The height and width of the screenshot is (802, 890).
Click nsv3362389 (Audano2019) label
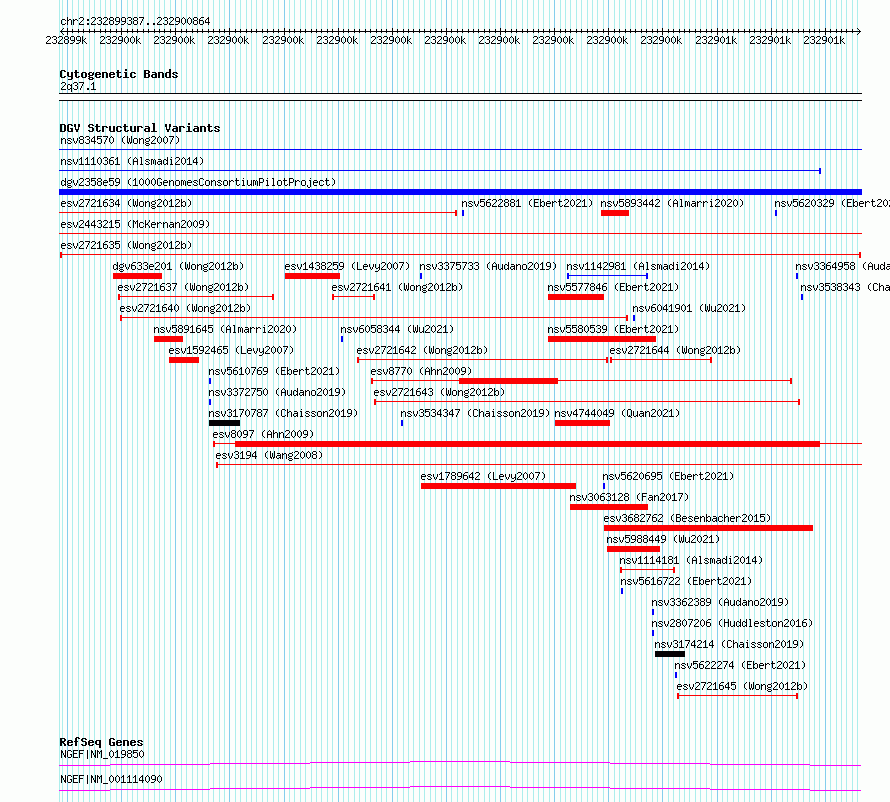tap(720, 602)
